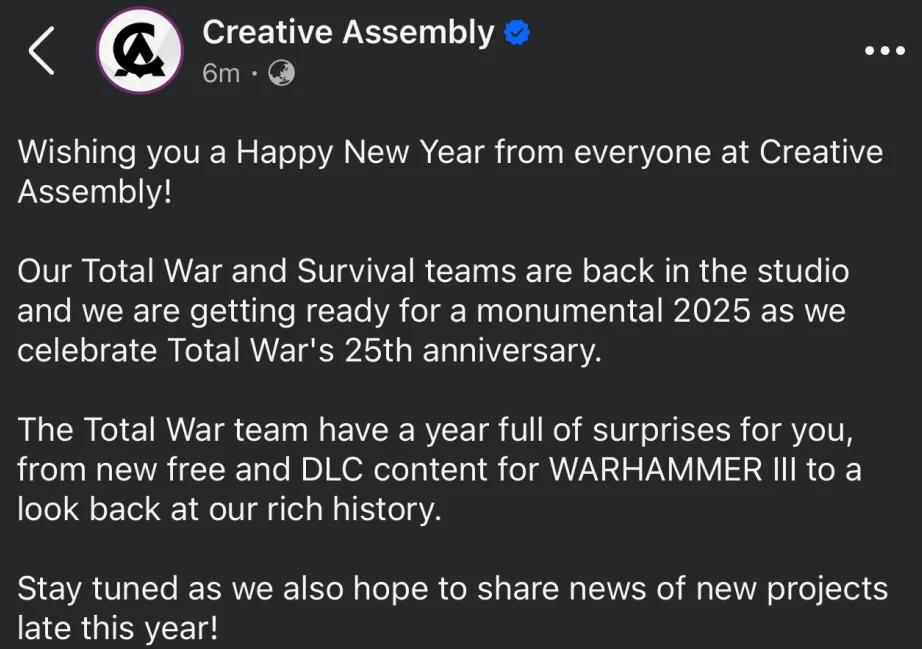Viewport: 922px width, 649px height.
Task: Tap the word monumental in the post
Action: tap(569, 310)
